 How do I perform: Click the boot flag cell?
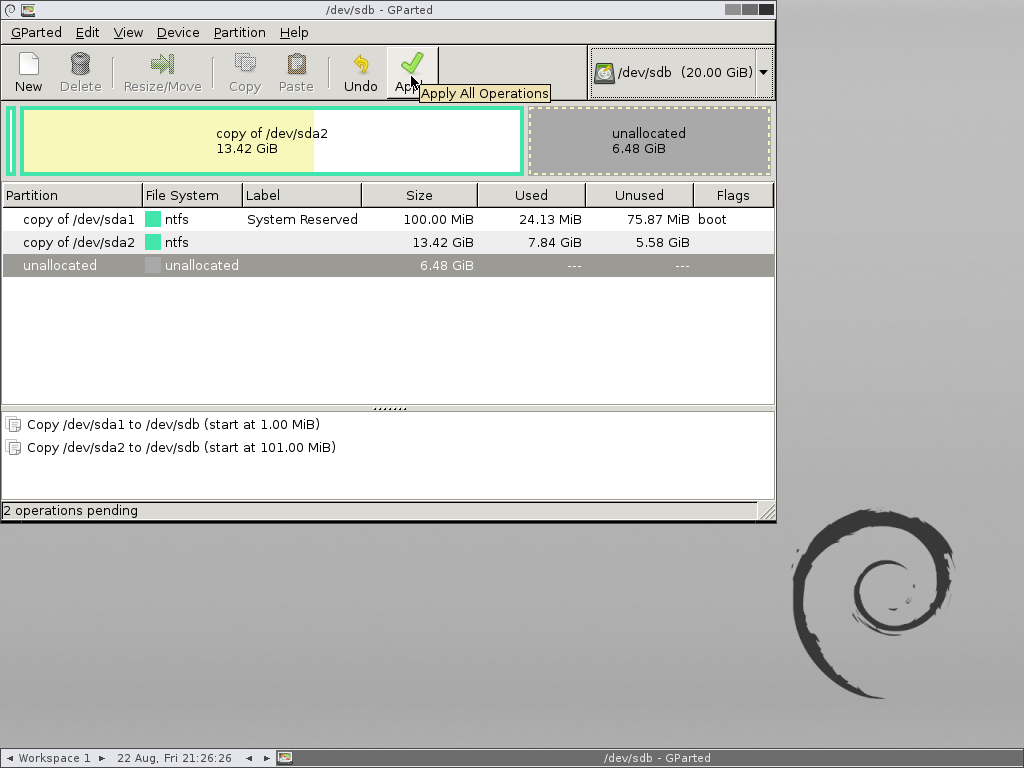coord(712,219)
